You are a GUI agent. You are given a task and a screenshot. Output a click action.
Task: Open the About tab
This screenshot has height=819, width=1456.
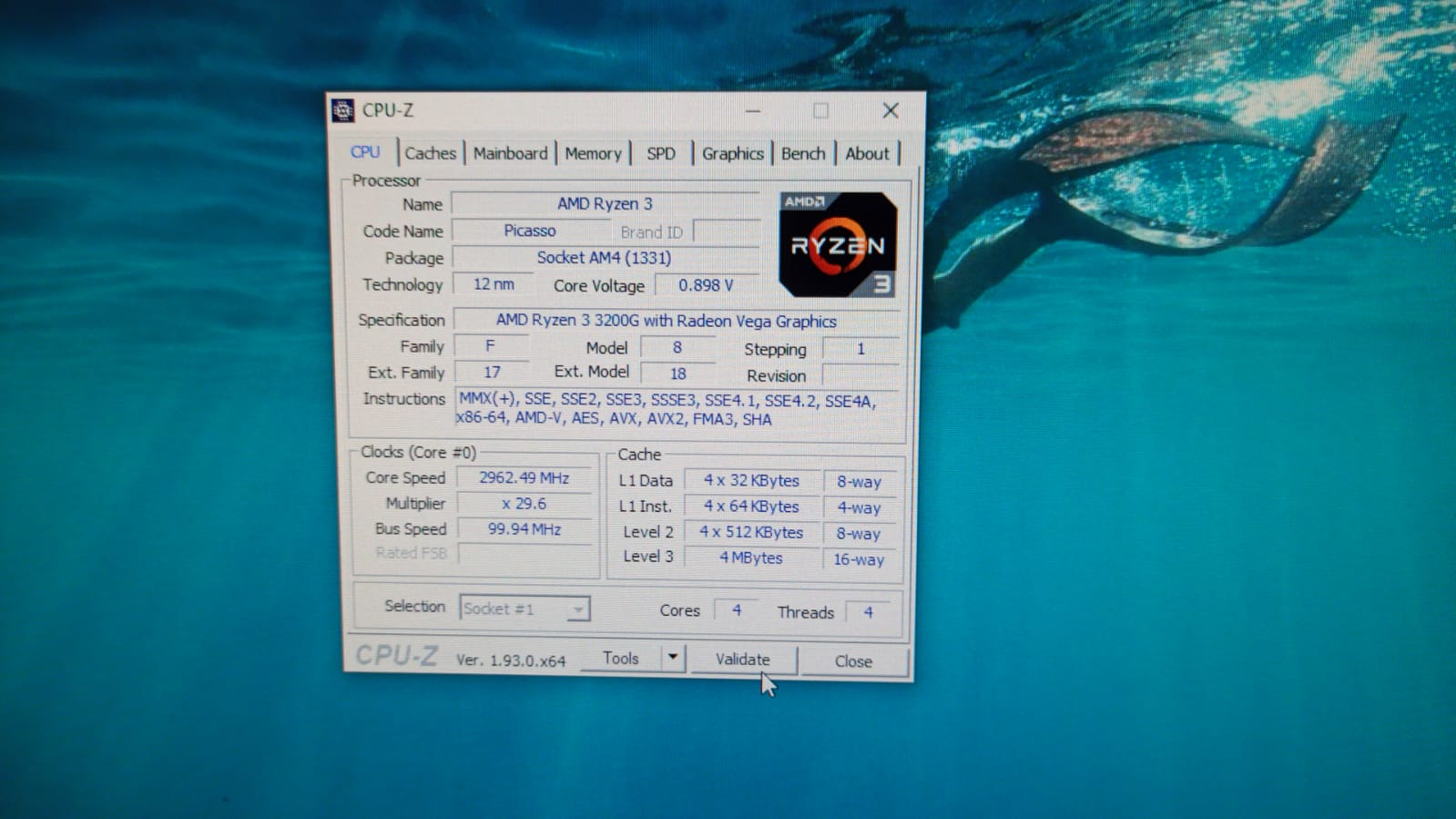click(x=867, y=153)
